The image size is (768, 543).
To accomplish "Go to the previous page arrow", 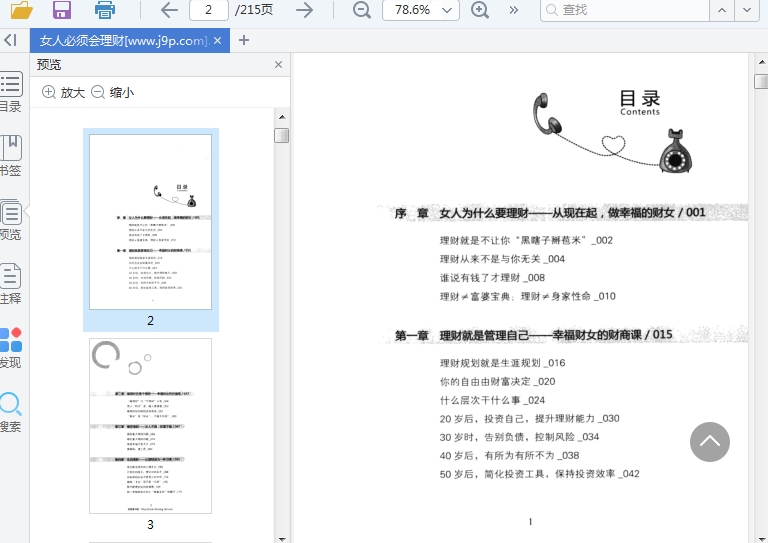I will (x=169, y=10).
